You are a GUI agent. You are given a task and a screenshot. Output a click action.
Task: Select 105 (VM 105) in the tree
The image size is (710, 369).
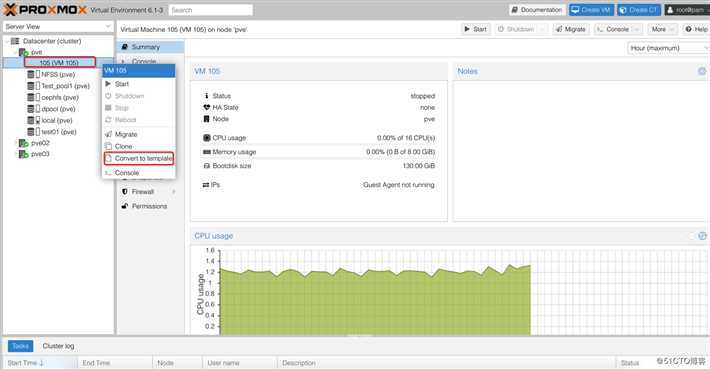59,62
